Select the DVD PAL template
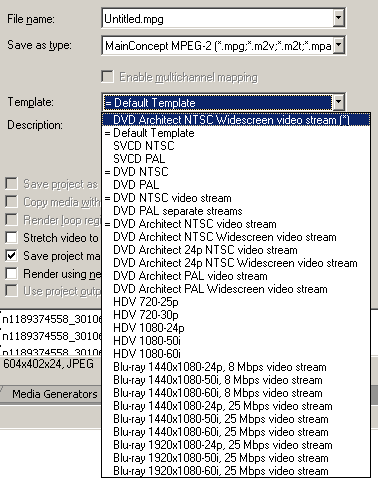Viewport: 378px width, 480px height. (236, 185)
